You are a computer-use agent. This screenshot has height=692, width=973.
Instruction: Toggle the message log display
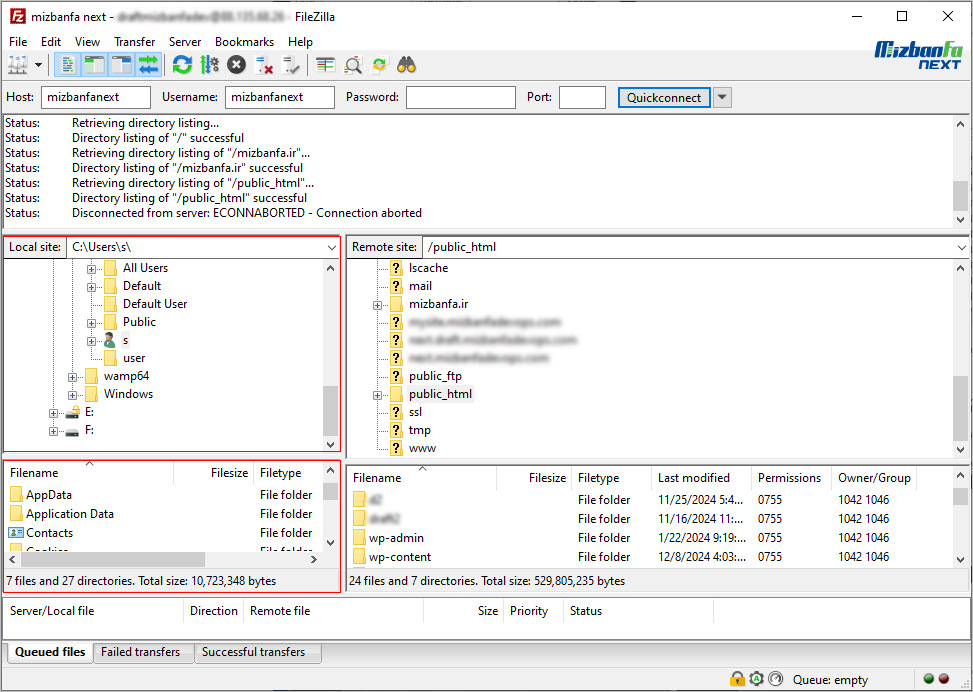[x=68, y=65]
